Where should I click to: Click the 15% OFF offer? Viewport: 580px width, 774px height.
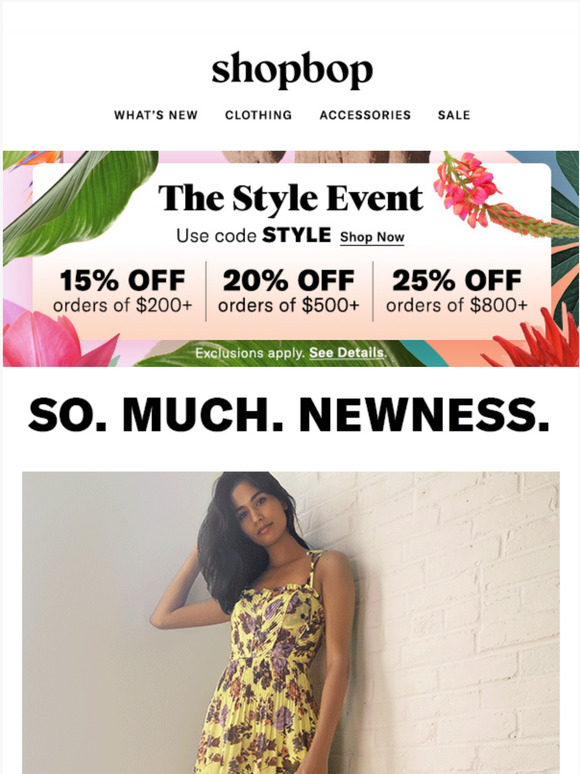pos(122,291)
